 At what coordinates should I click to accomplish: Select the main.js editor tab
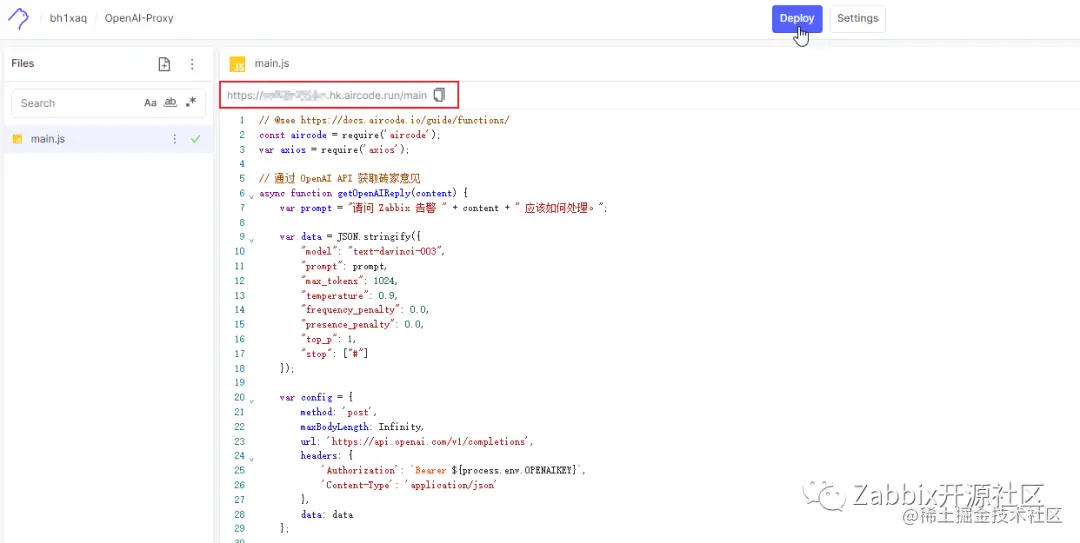pos(271,63)
